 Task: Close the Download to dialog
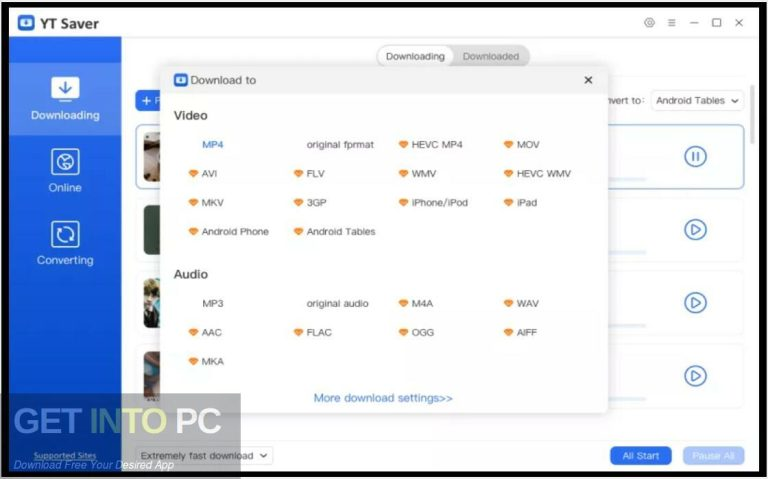point(588,80)
